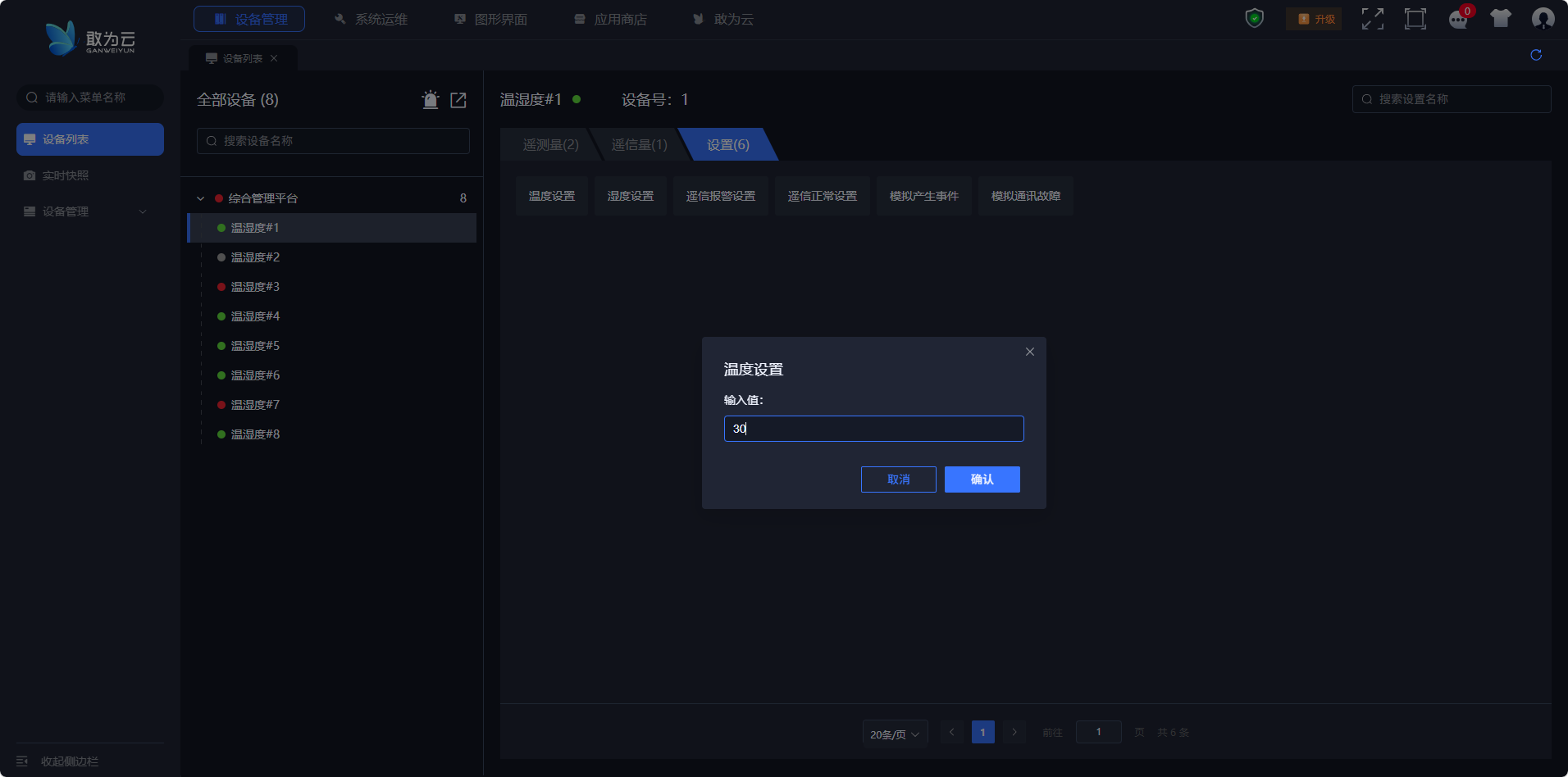Click the 取为云 logo
The width and height of the screenshot is (1568, 777).
tap(90, 39)
